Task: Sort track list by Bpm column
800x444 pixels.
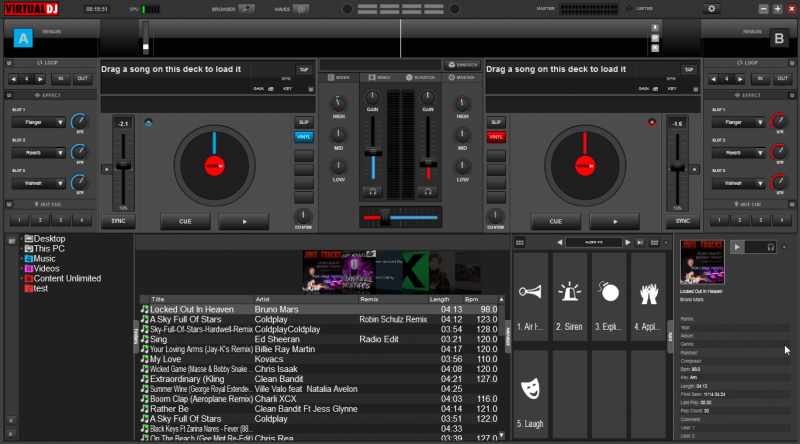Action: point(480,300)
